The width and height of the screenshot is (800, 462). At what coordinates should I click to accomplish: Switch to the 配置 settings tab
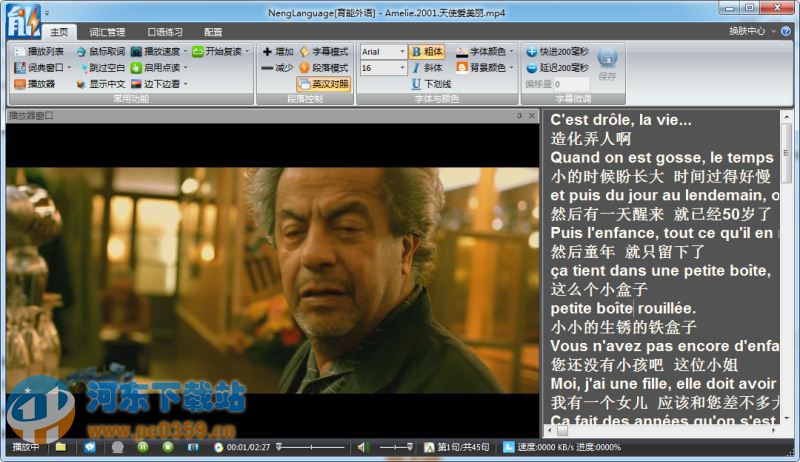(x=213, y=32)
